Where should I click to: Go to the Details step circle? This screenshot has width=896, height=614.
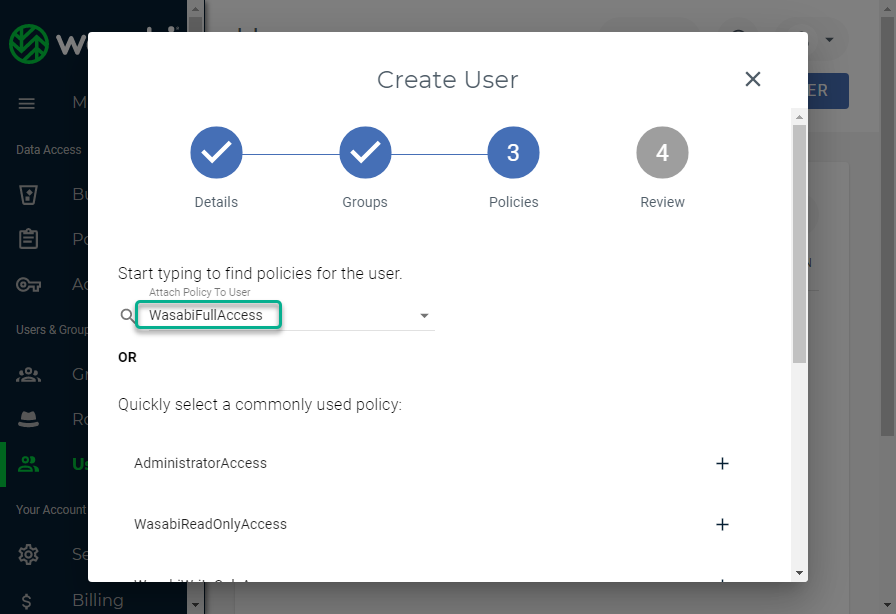216,153
